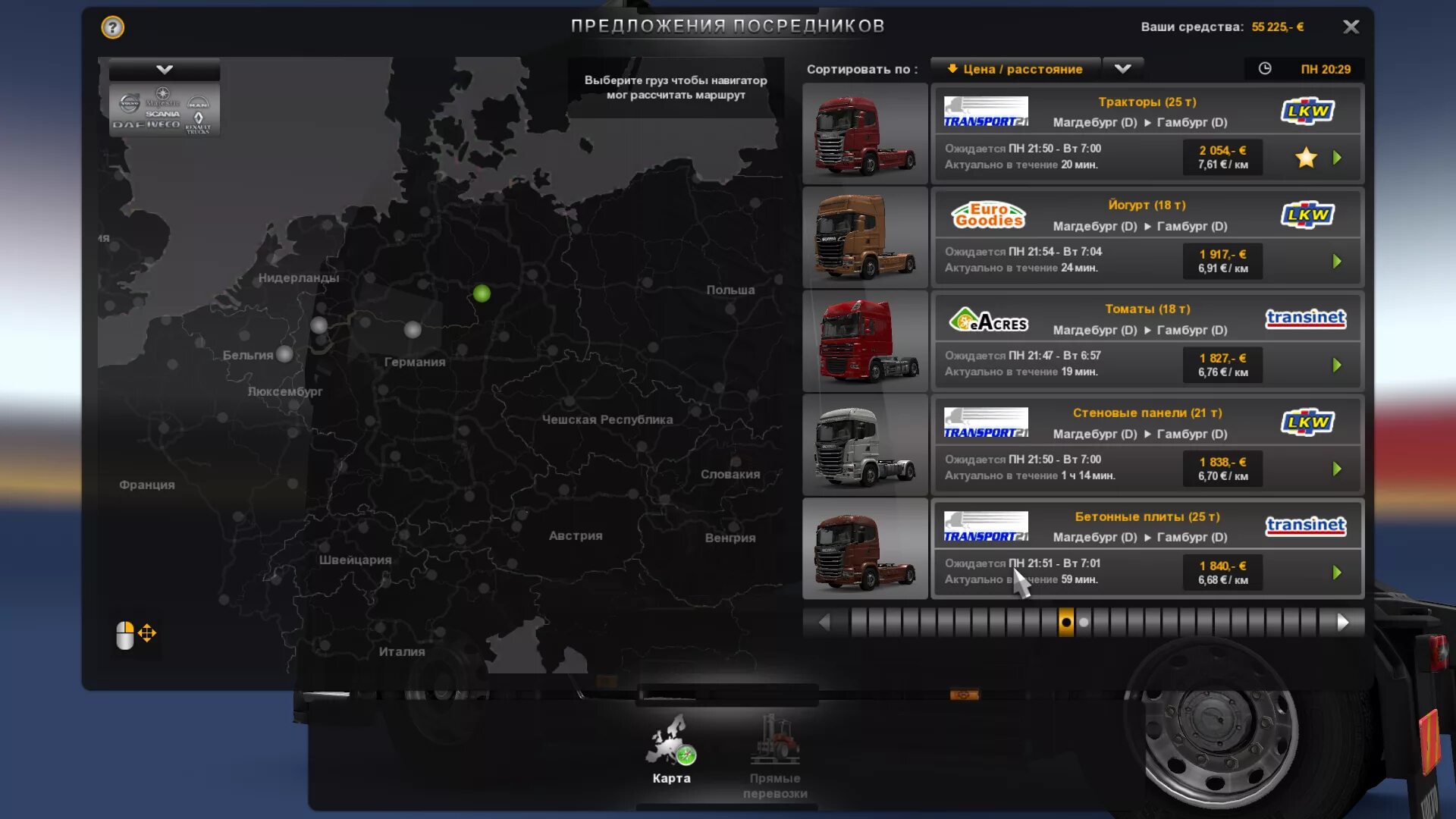1456x819 pixels.
Task: Click green arrow on Wall panels offer
Action: pos(1337,469)
